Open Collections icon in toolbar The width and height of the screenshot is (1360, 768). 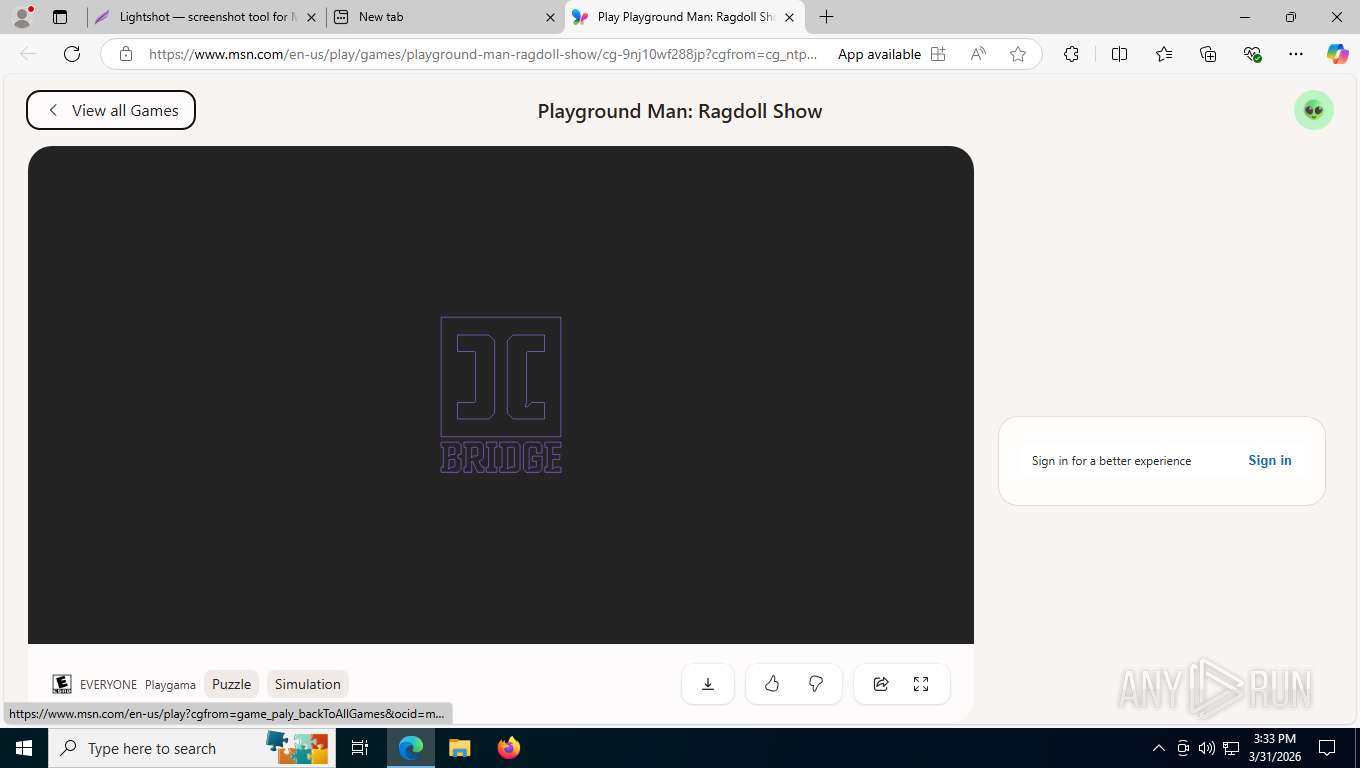(1208, 54)
